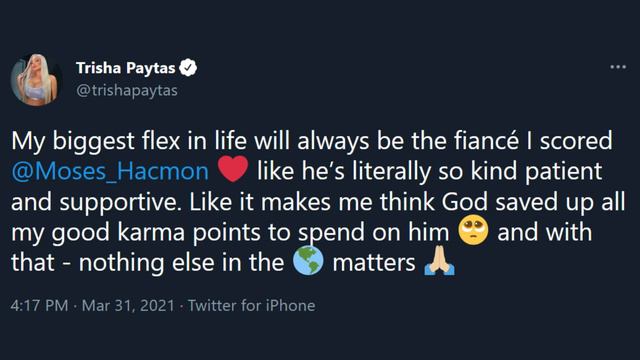Click the 4:17 PM timestamp
The height and width of the screenshot is (360, 640).
tap(39, 305)
